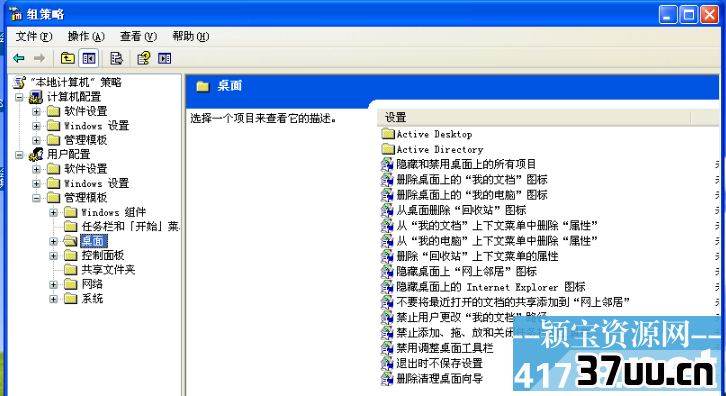Expand the 系统 tree node
Viewport: 726px width, 396px height.
(54, 299)
